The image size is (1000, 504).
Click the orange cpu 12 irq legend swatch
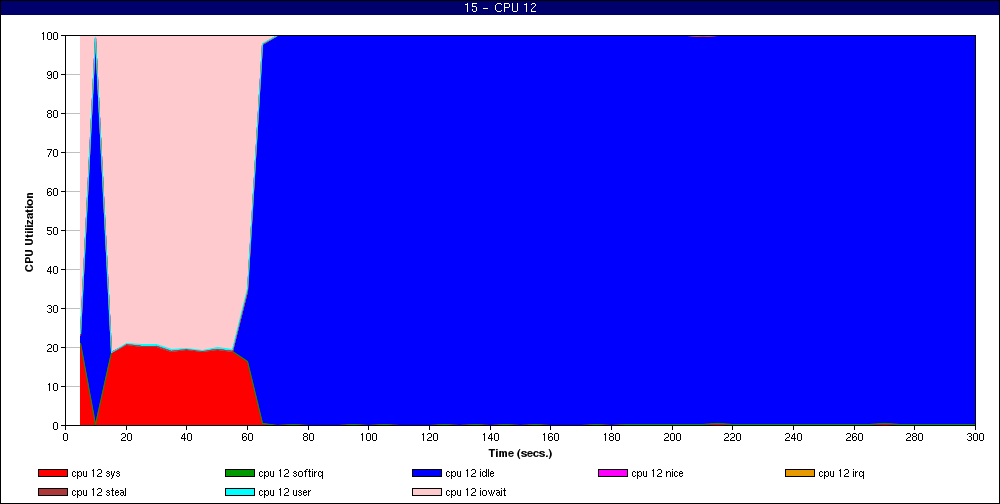(x=800, y=473)
